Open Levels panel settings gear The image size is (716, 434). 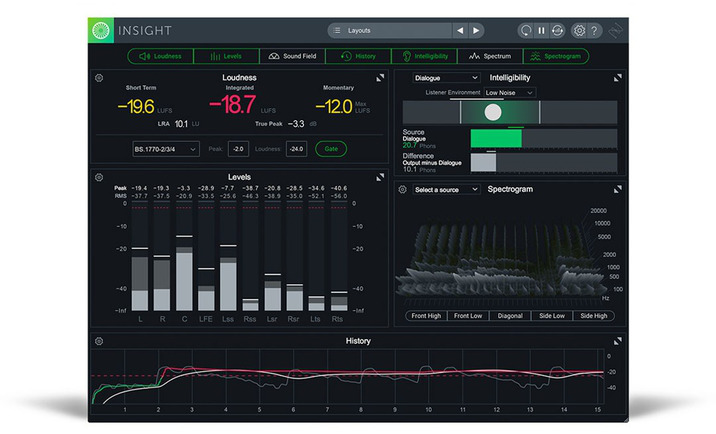coord(99,177)
